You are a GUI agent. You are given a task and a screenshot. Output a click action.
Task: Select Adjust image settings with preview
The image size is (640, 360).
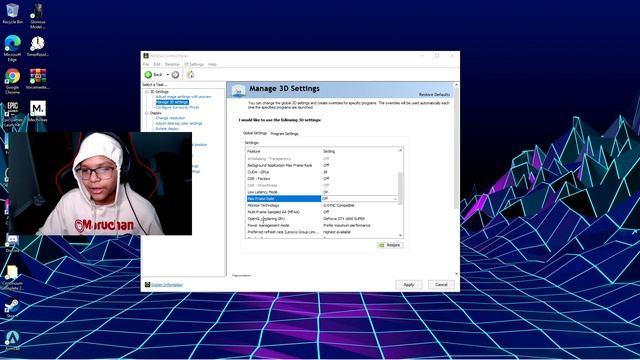(x=183, y=97)
